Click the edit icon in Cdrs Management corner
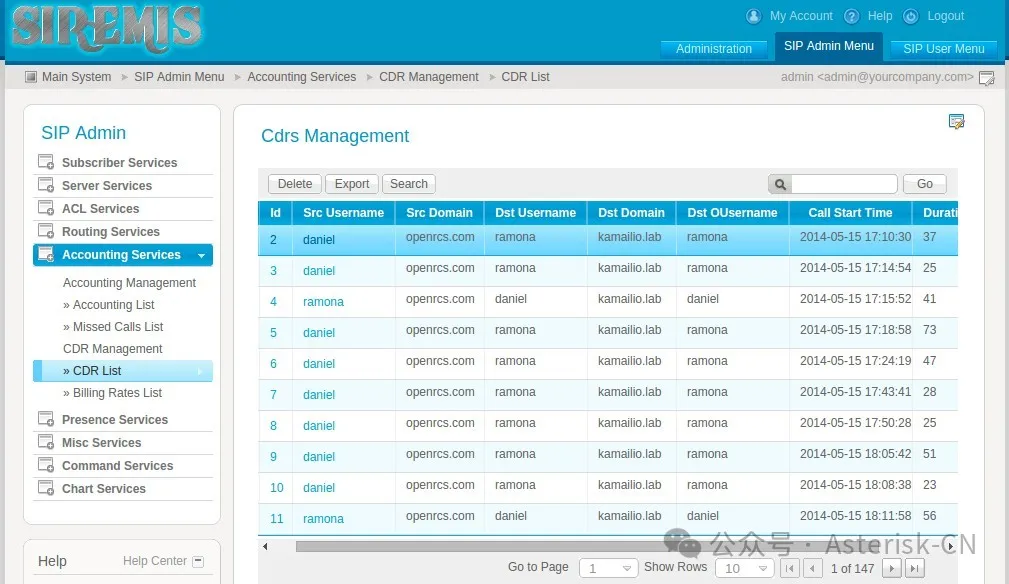This screenshot has width=1009, height=584. pos(956,121)
